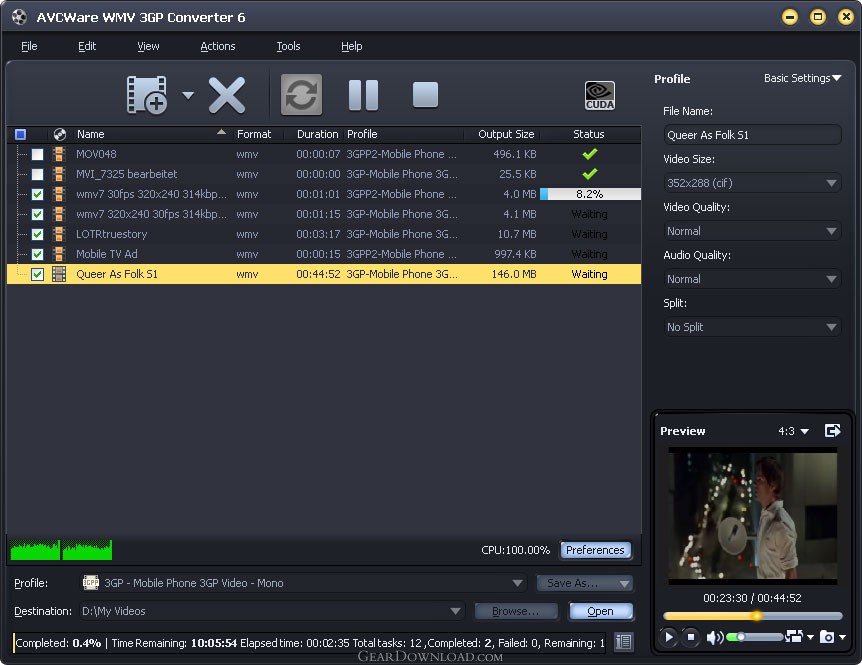Click the Add File filmstrip icon
The height and width of the screenshot is (665, 862).
point(147,95)
